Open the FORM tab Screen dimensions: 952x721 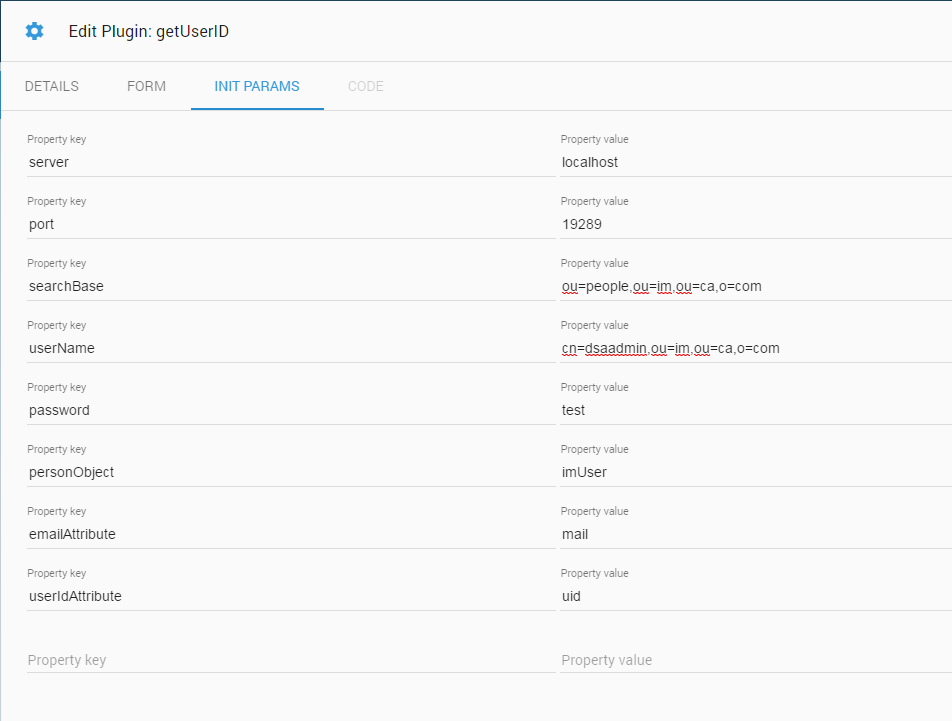click(146, 86)
